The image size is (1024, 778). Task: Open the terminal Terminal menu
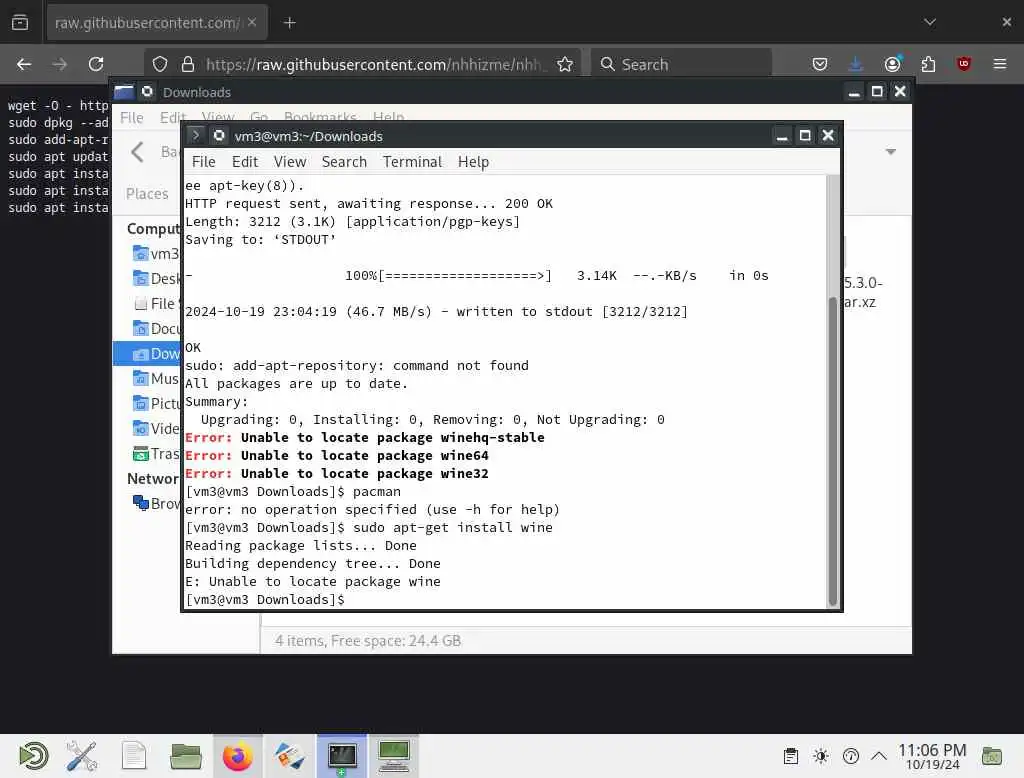[412, 161]
